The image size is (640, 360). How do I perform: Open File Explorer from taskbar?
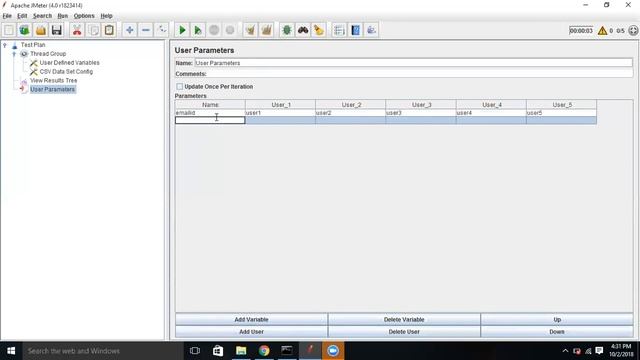point(241,351)
